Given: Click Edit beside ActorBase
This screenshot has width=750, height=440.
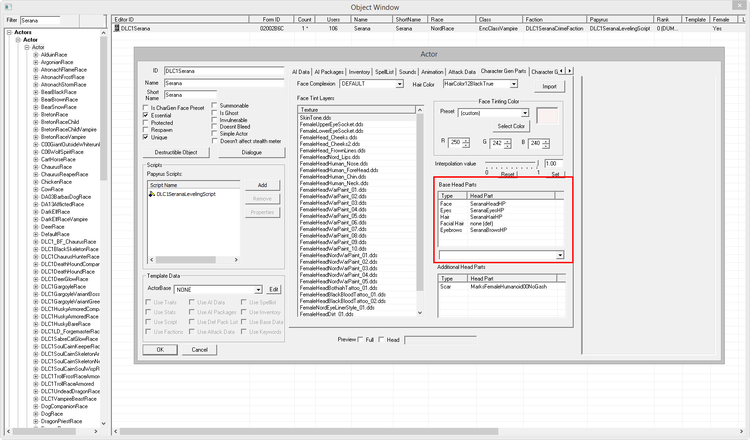Looking at the screenshot, I should point(274,290).
